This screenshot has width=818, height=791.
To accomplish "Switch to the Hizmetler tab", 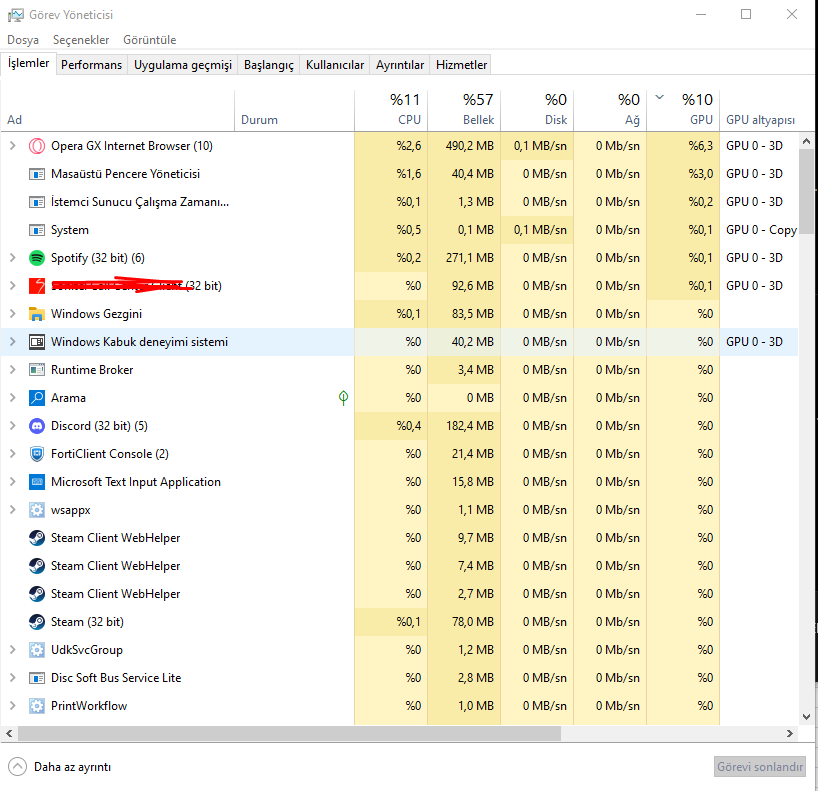I will (461, 65).
